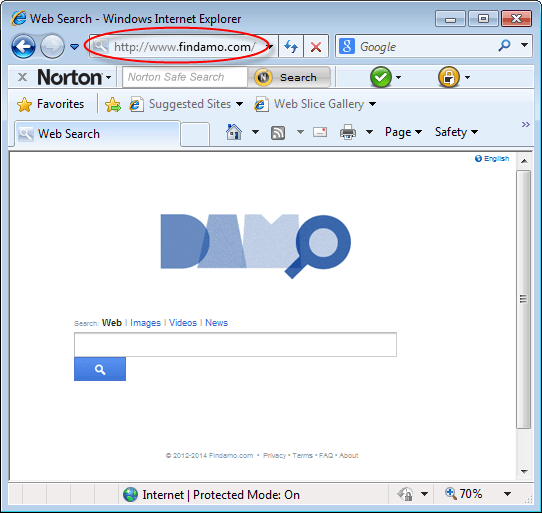
Task: Open the address bar history dropdown arrow
Action: point(271,46)
